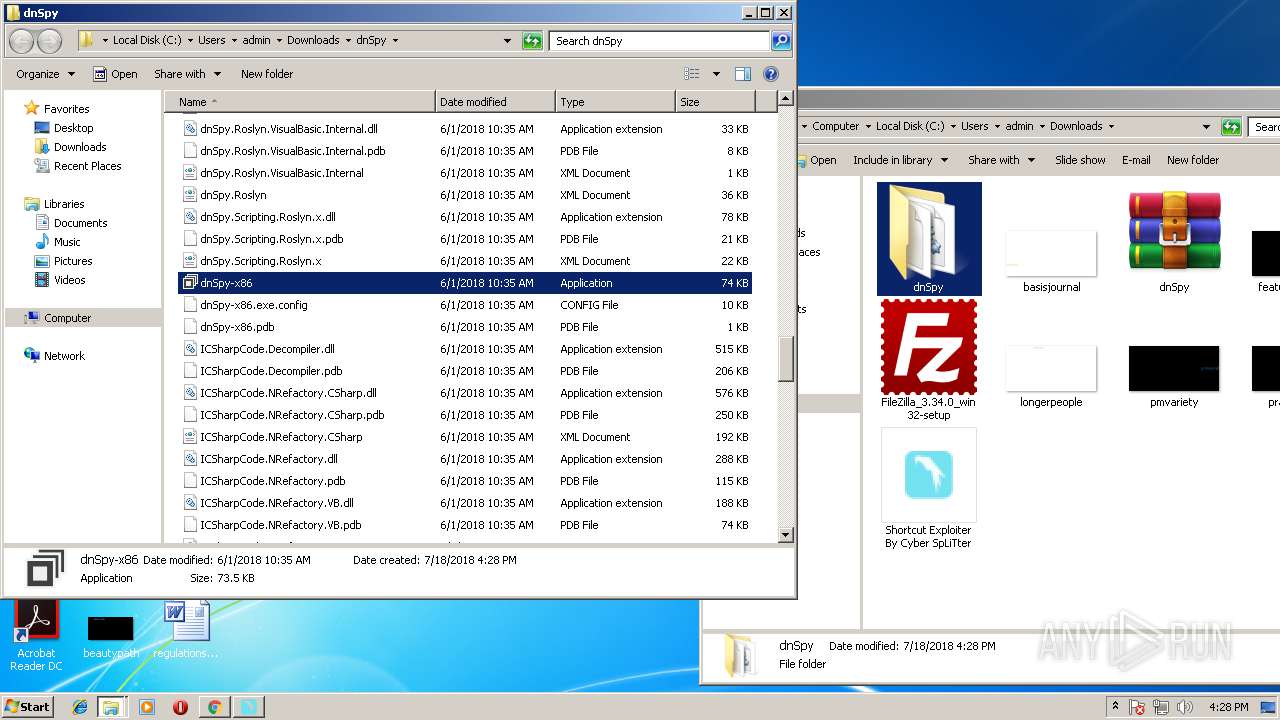Viewport: 1280px width, 720px height.
Task: Select Shortcut Exploiter By Cyber SpLiTter icon
Action: 929,489
